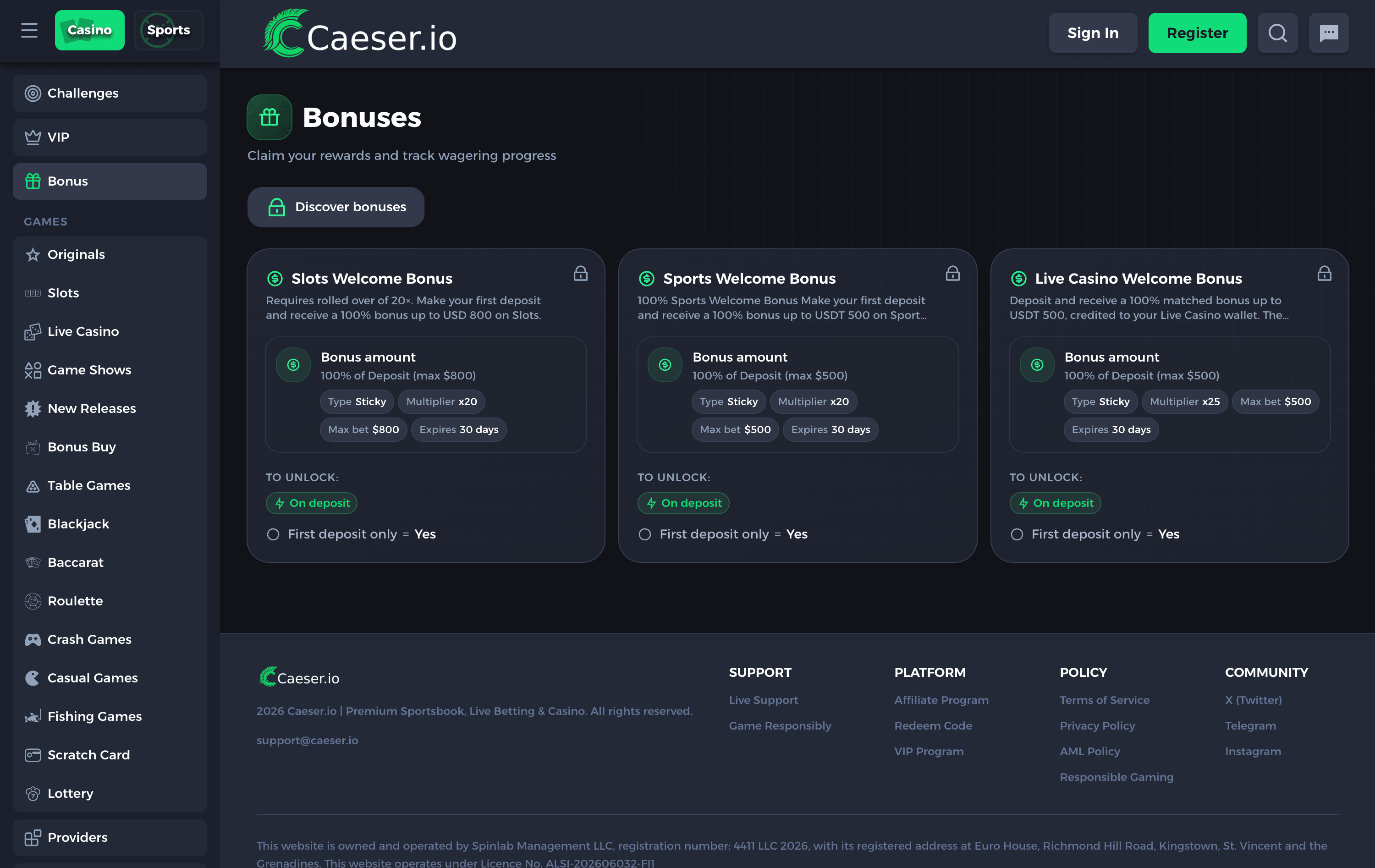The width and height of the screenshot is (1375, 868).
Task: Open the Telegram link
Action: tap(1250, 726)
